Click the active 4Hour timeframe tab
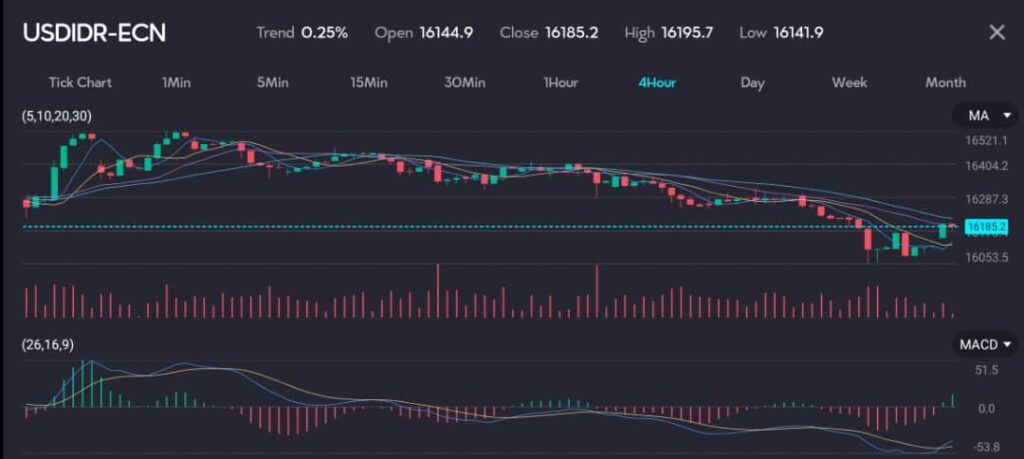Image resolution: width=1024 pixels, height=459 pixels. 657,82
